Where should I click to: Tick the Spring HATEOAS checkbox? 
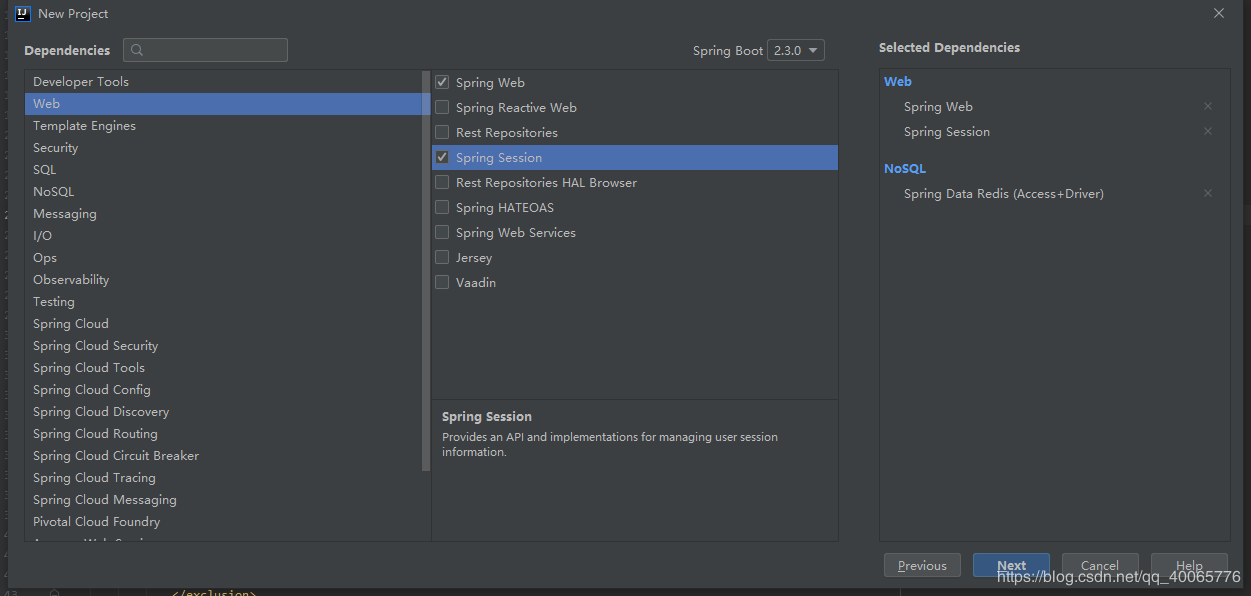[x=442, y=207]
